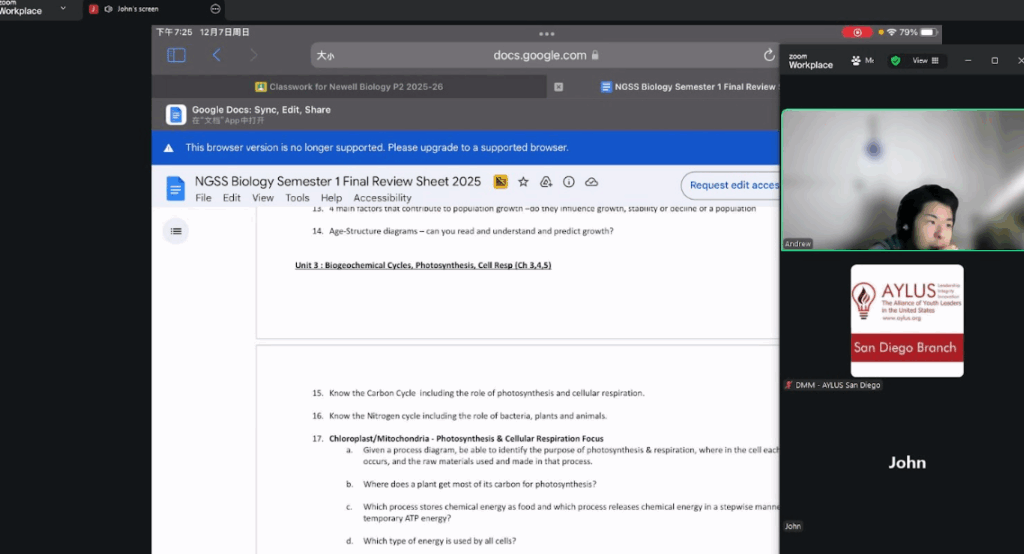Click the Request edit access button
1024x554 pixels.
tap(733, 185)
